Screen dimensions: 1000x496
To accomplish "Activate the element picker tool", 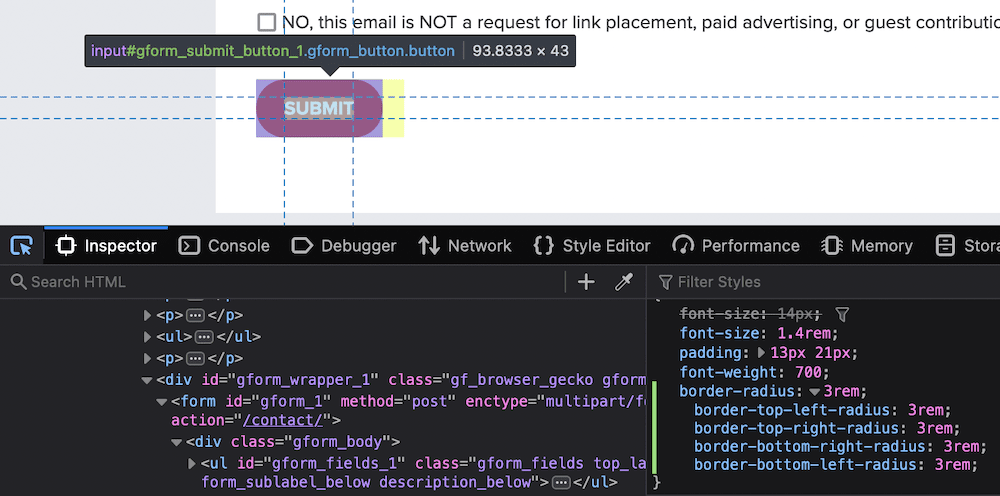I will (x=22, y=245).
